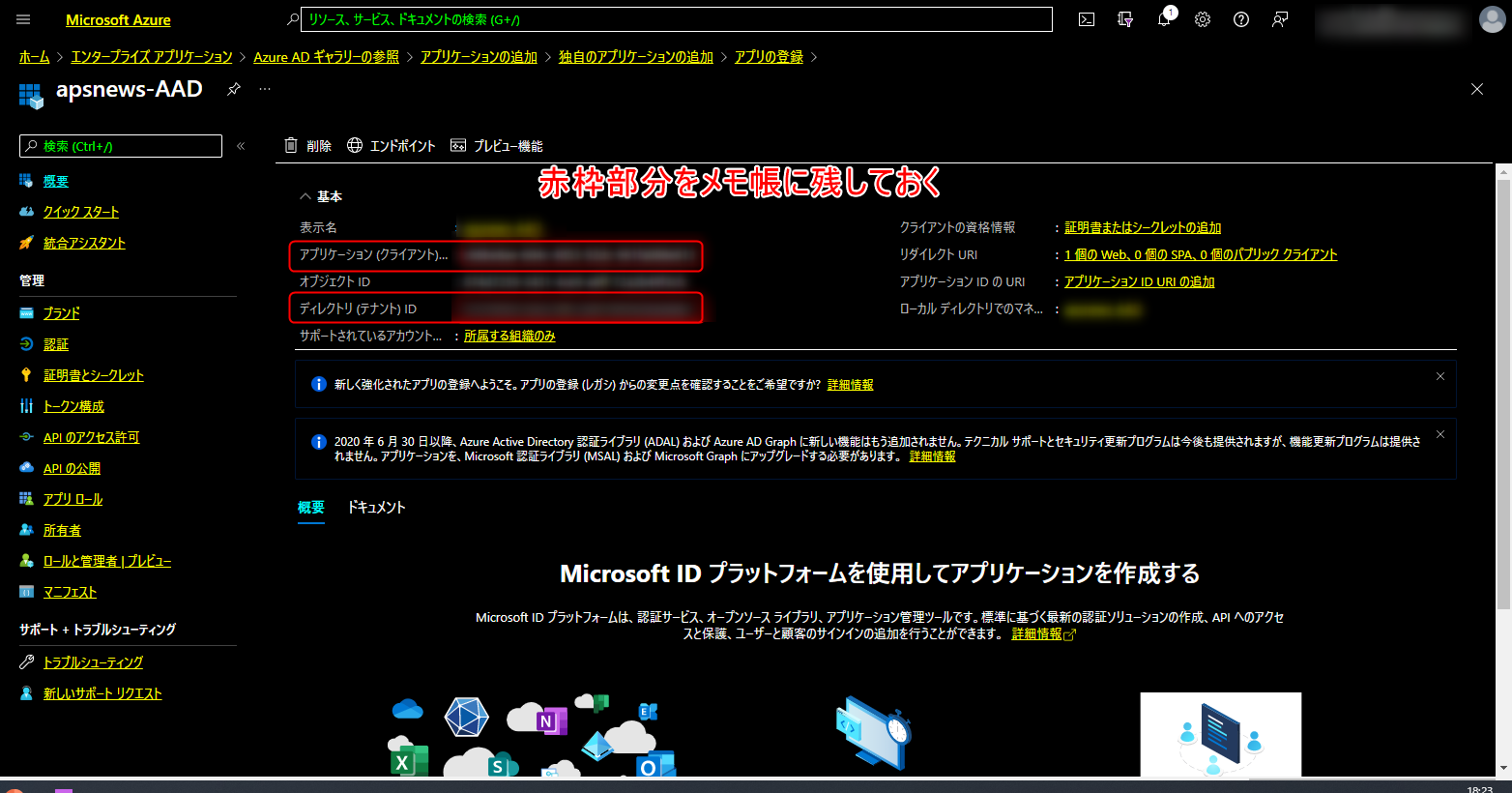Switch to the ドキュメント tab

coord(376,507)
